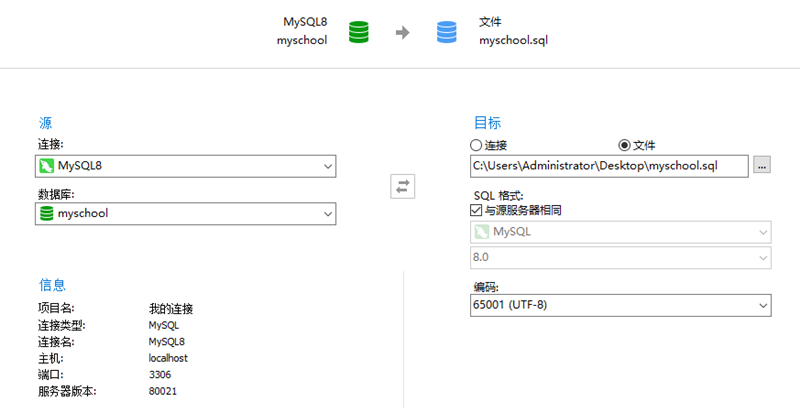Click the myschool.sql label in the header
Image resolution: width=800 pixels, height=412 pixels.
point(513,41)
